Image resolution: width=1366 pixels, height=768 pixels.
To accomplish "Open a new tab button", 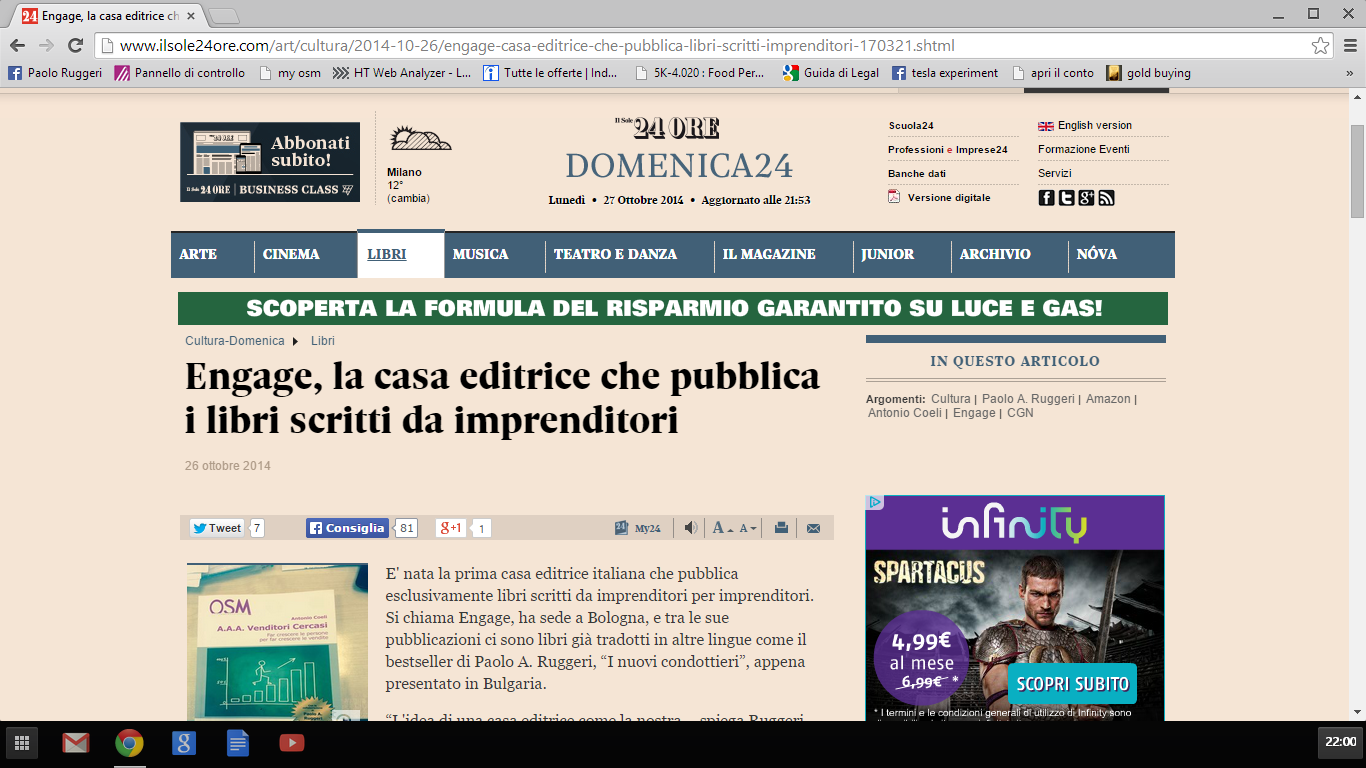I will point(224,15).
